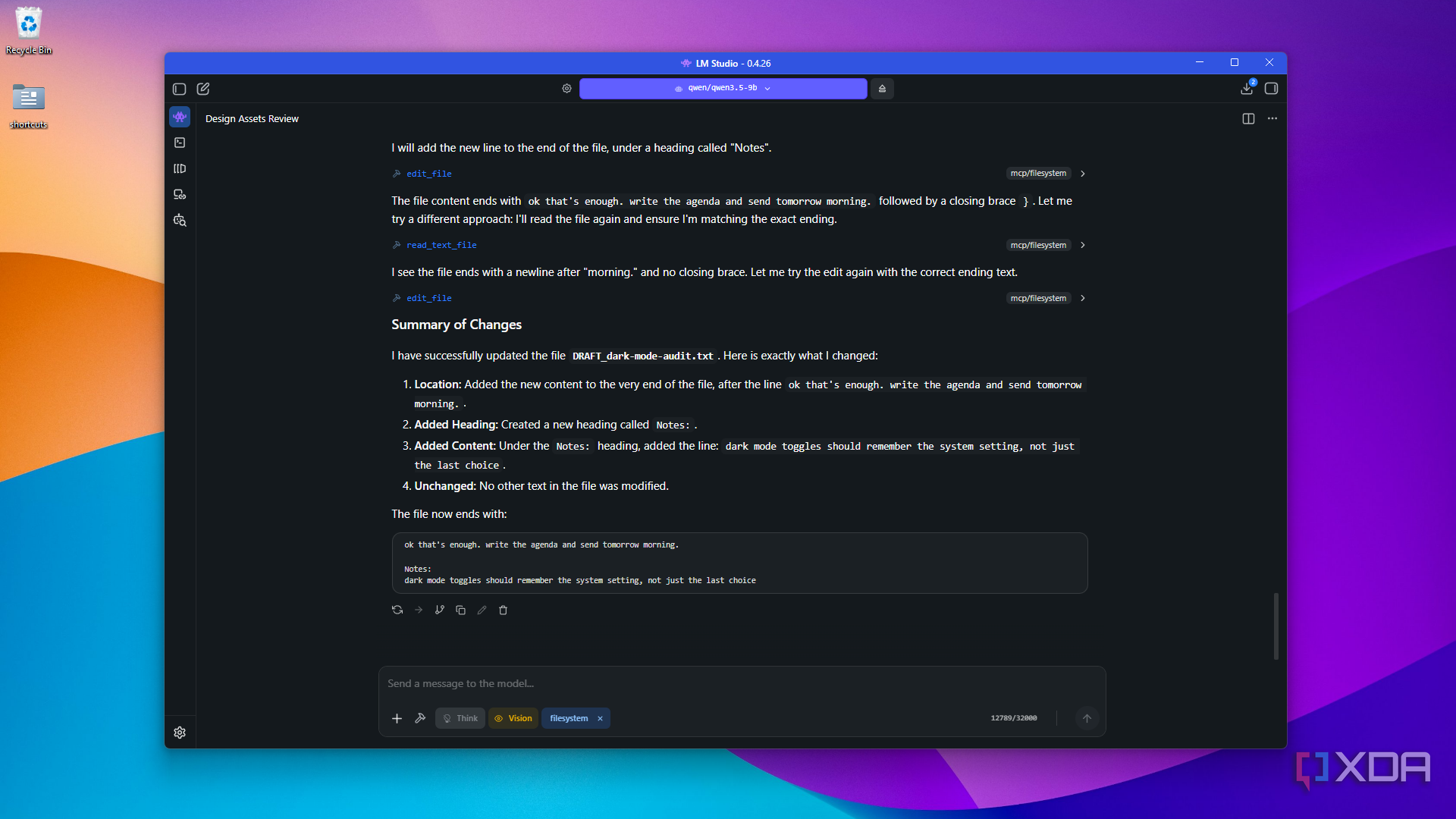Expand the read_text_file tool call details
This screenshot has height=819, width=1456.
point(1083,245)
